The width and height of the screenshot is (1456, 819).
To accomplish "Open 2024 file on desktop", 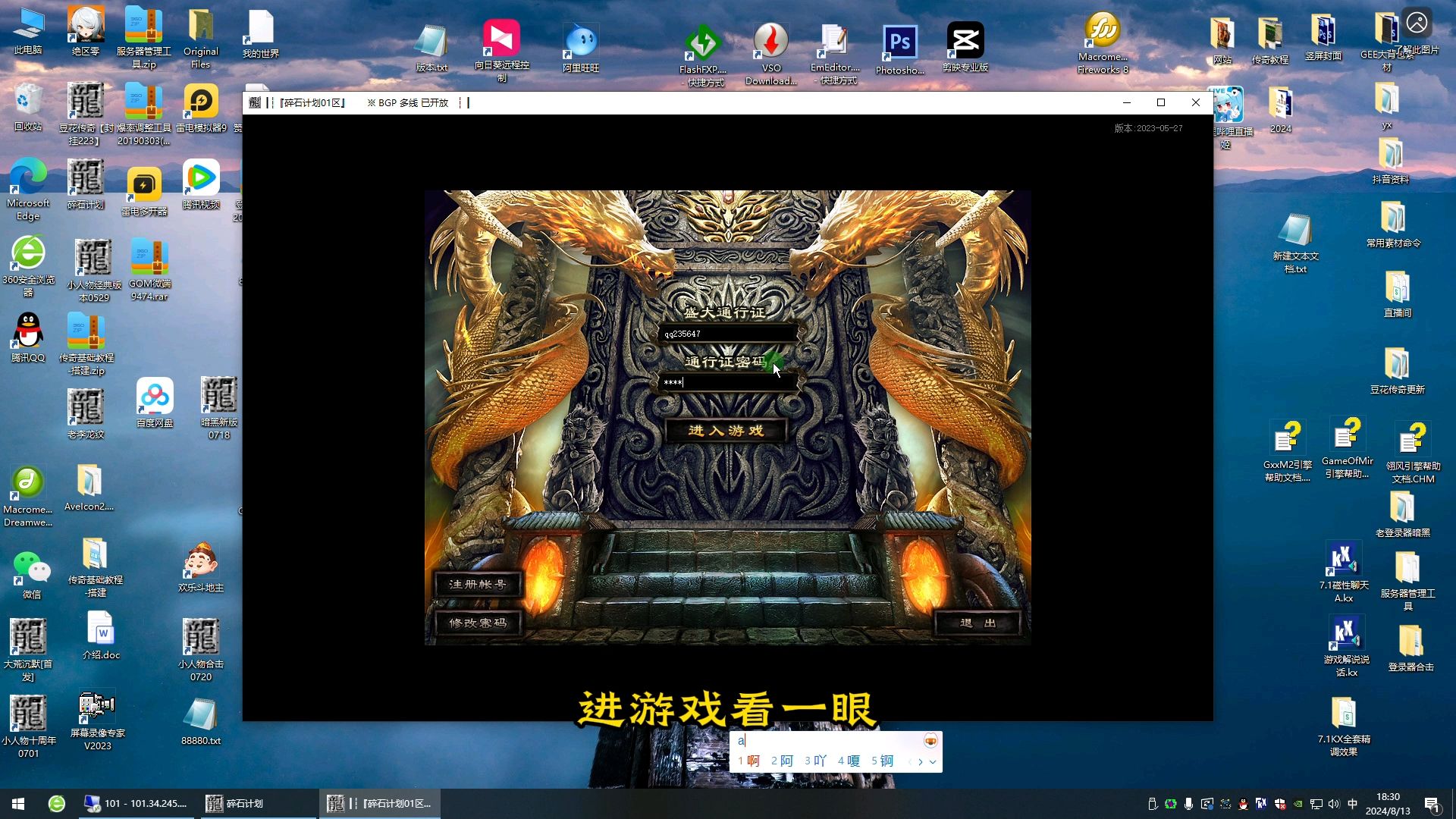I will (1281, 110).
